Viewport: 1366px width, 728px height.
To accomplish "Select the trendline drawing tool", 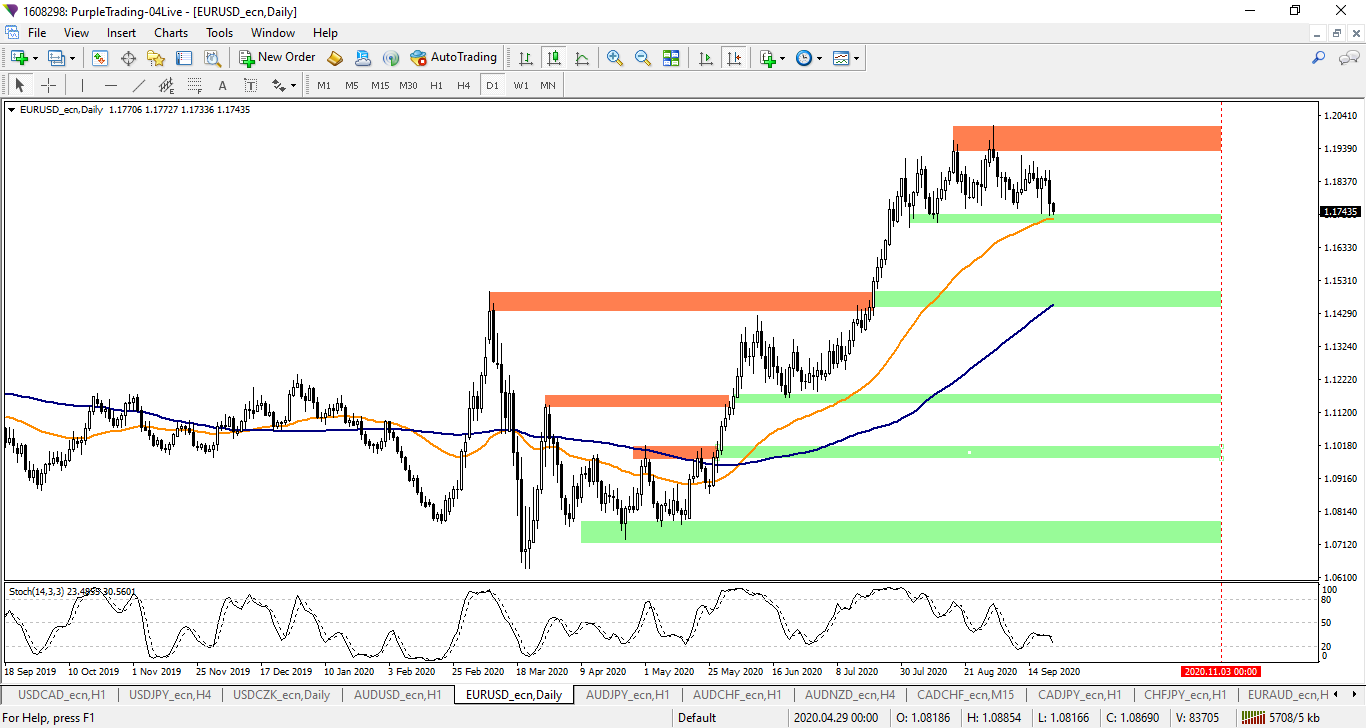I will [x=139, y=85].
